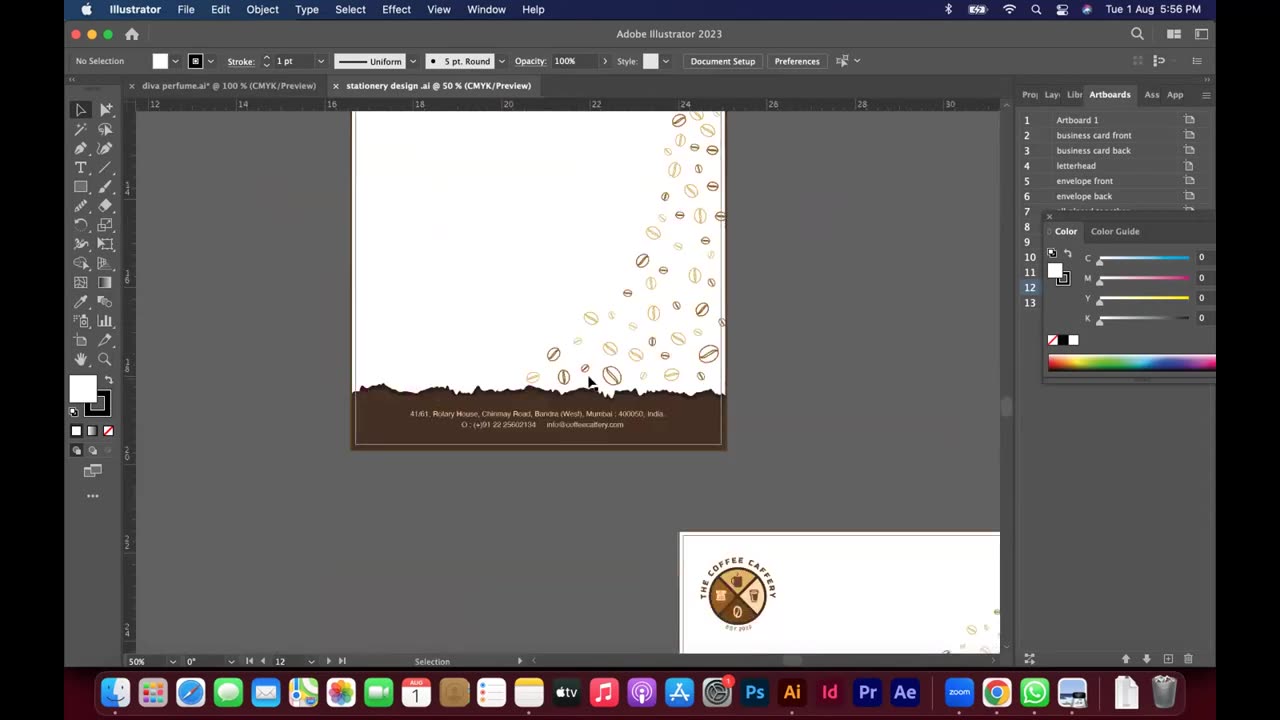Switch to the diva perfume.ai document tab
Viewport: 1280px width, 720px height.
(x=229, y=86)
